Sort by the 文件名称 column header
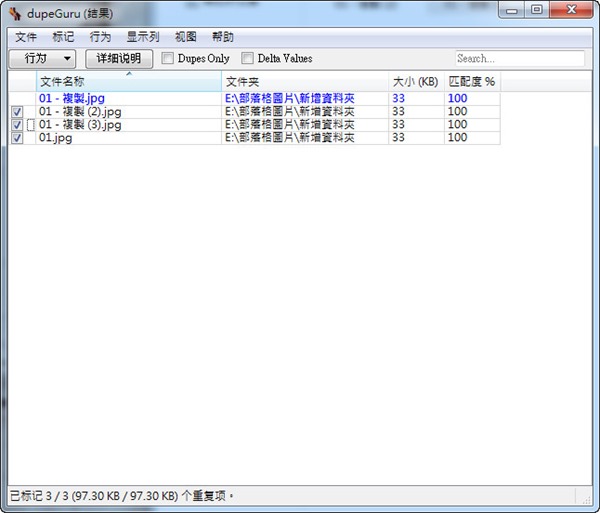 tap(129, 81)
